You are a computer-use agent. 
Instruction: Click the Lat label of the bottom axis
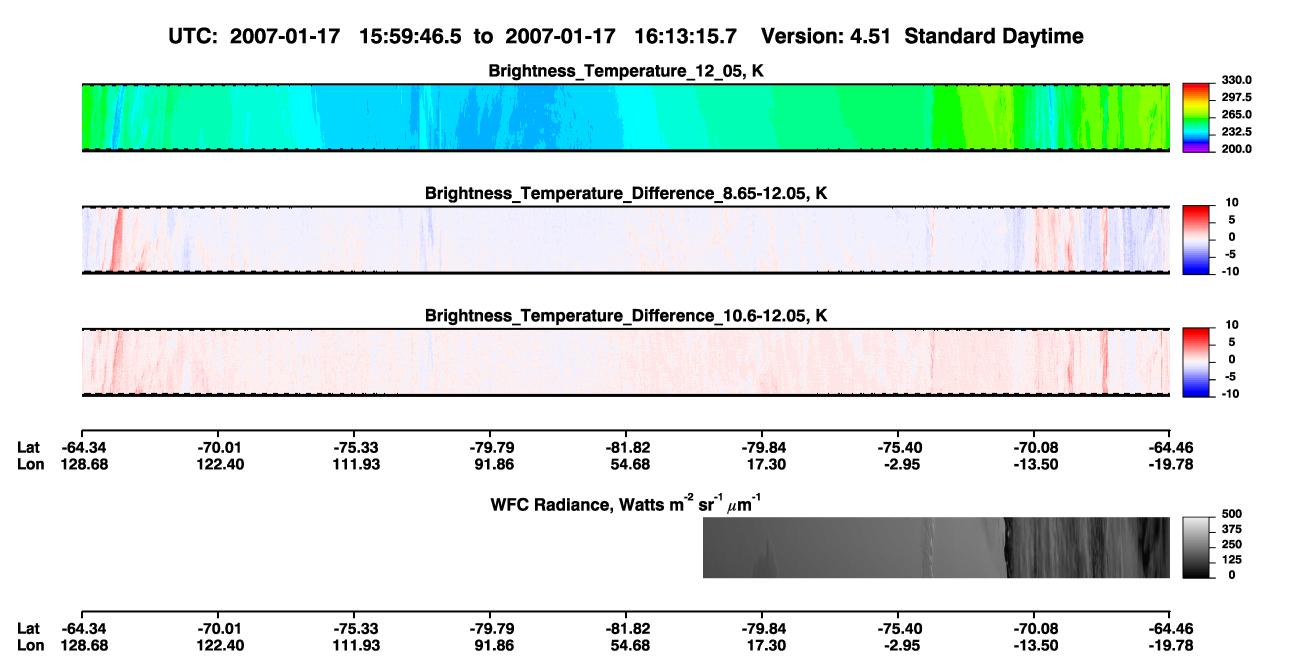coord(28,629)
